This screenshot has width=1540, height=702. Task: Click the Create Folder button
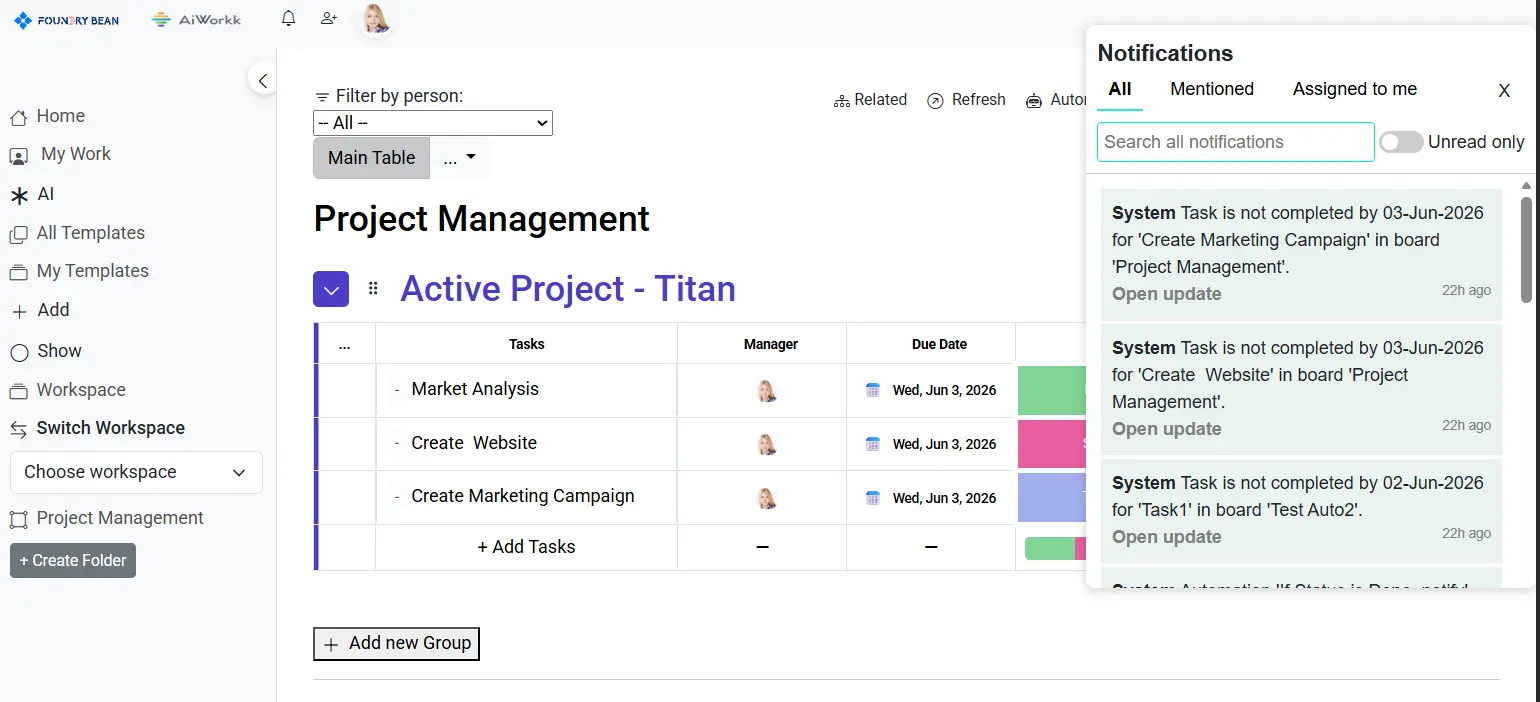[73, 560]
